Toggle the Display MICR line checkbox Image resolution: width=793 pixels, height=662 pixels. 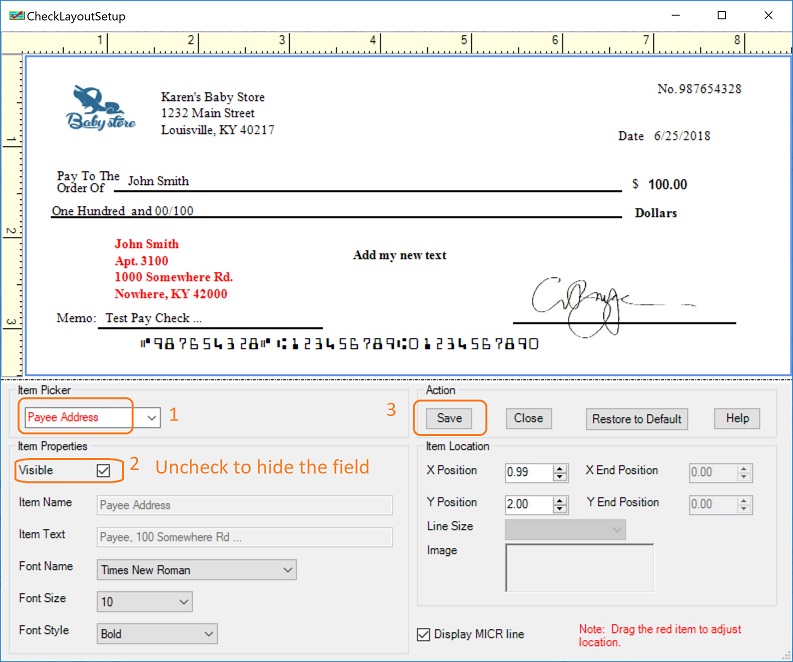click(425, 634)
